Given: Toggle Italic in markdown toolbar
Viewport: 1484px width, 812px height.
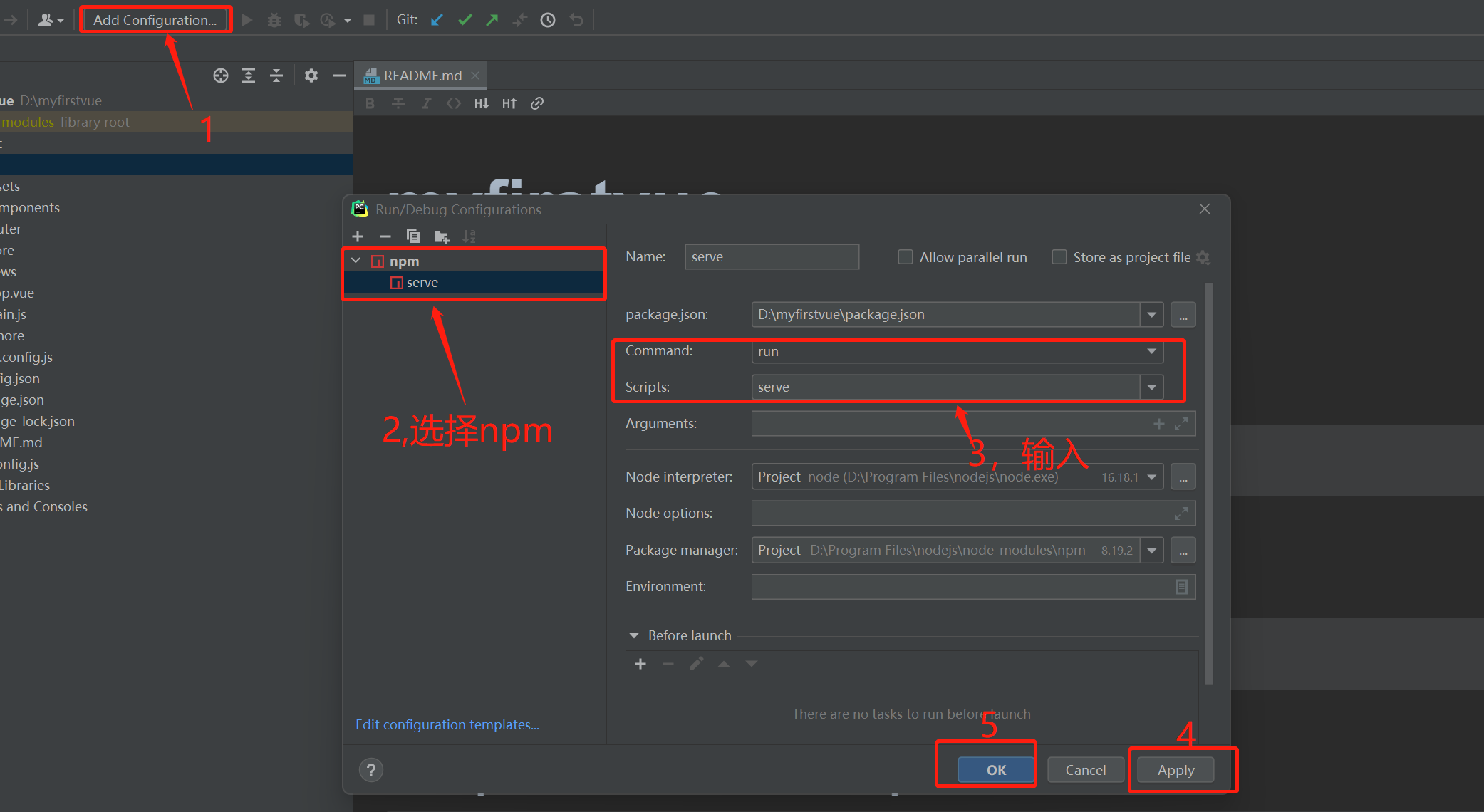Looking at the screenshot, I should [426, 103].
